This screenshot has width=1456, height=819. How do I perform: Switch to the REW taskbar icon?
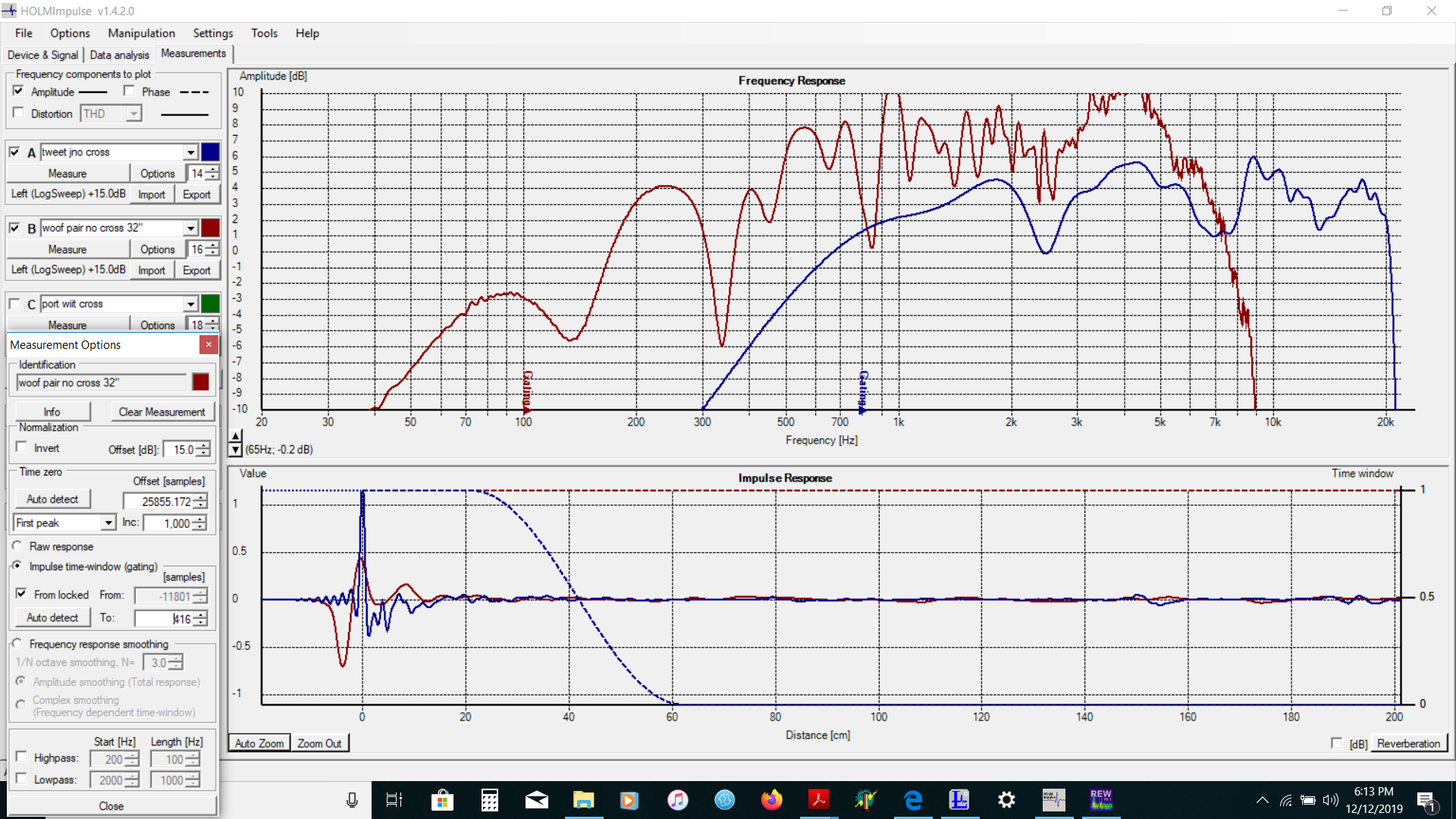pos(1100,800)
